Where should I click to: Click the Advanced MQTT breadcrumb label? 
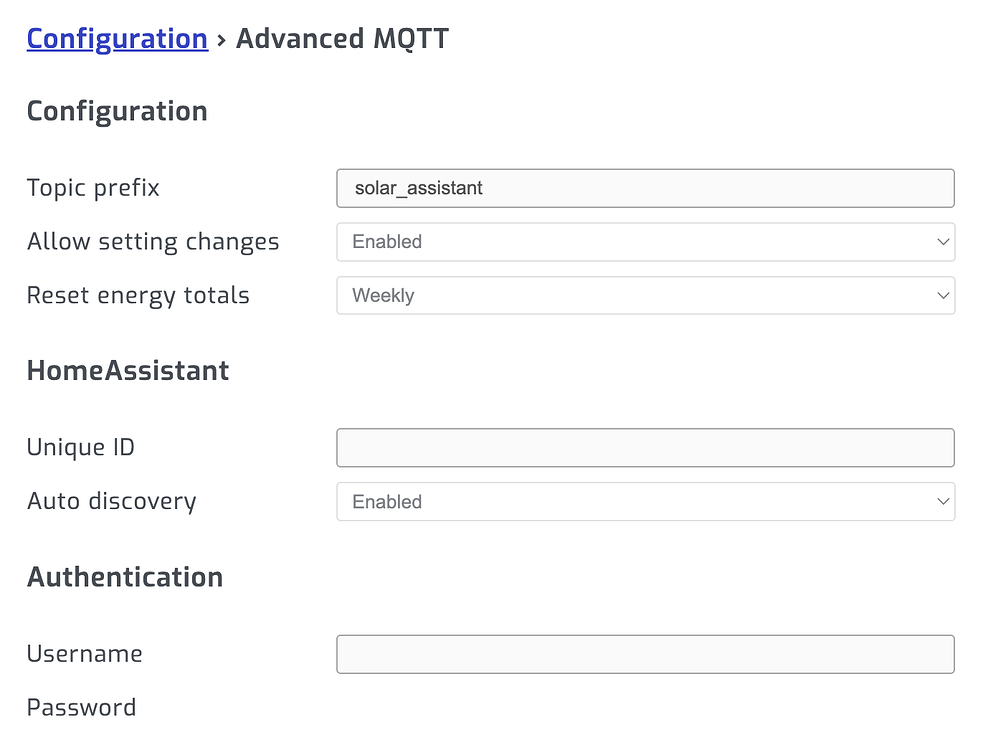342,38
